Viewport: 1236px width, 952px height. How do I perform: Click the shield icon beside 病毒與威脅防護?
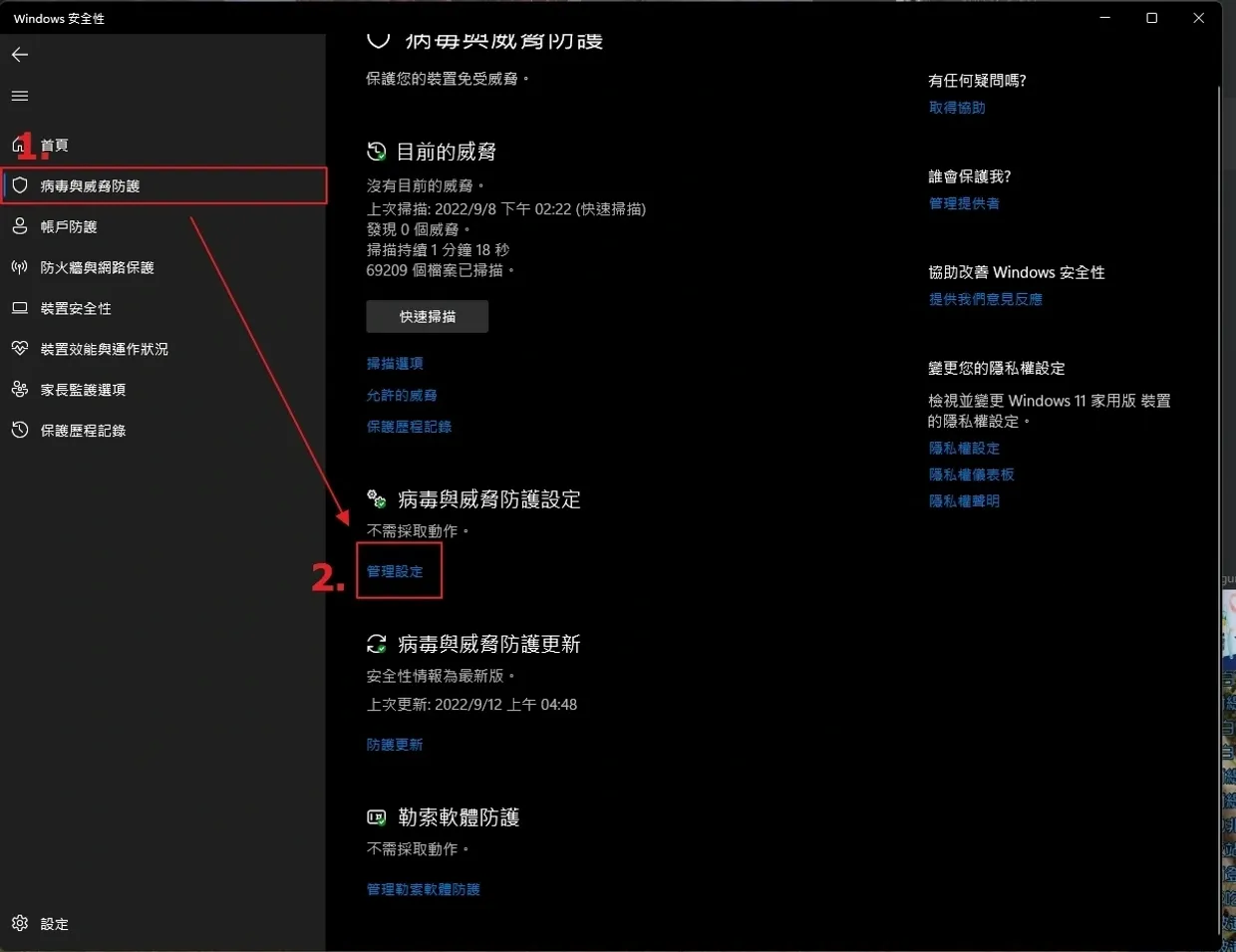[20, 185]
